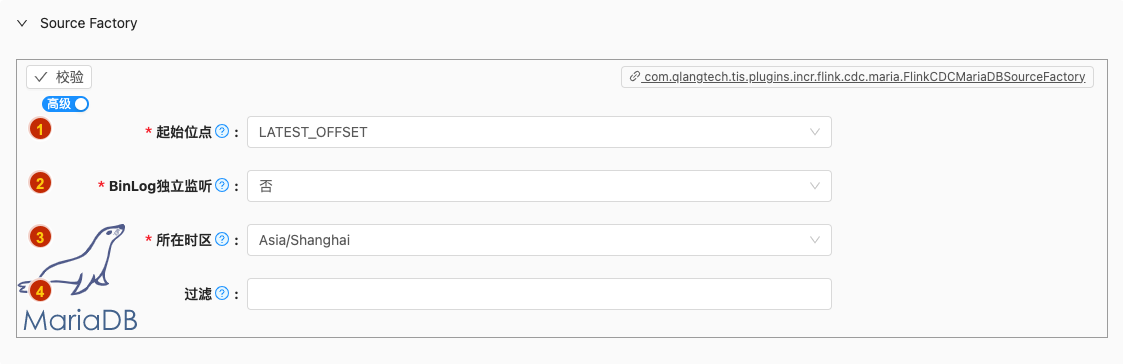Click help icon beside BinLog独立监听

tap(222, 186)
